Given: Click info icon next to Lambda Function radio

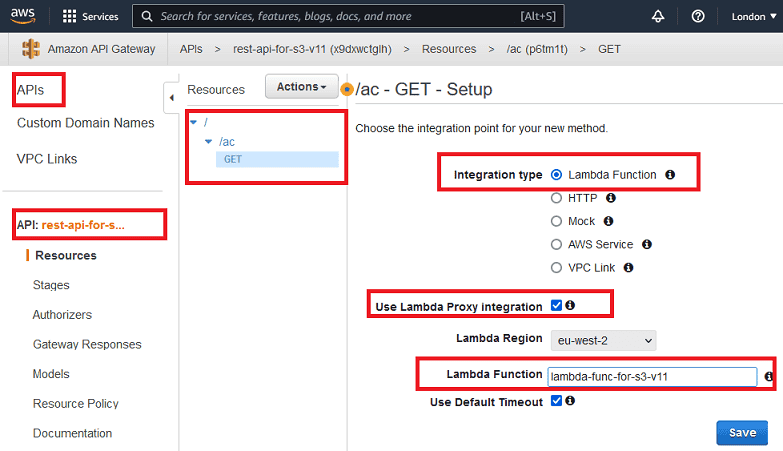Looking at the screenshot, I should [670, 175].
